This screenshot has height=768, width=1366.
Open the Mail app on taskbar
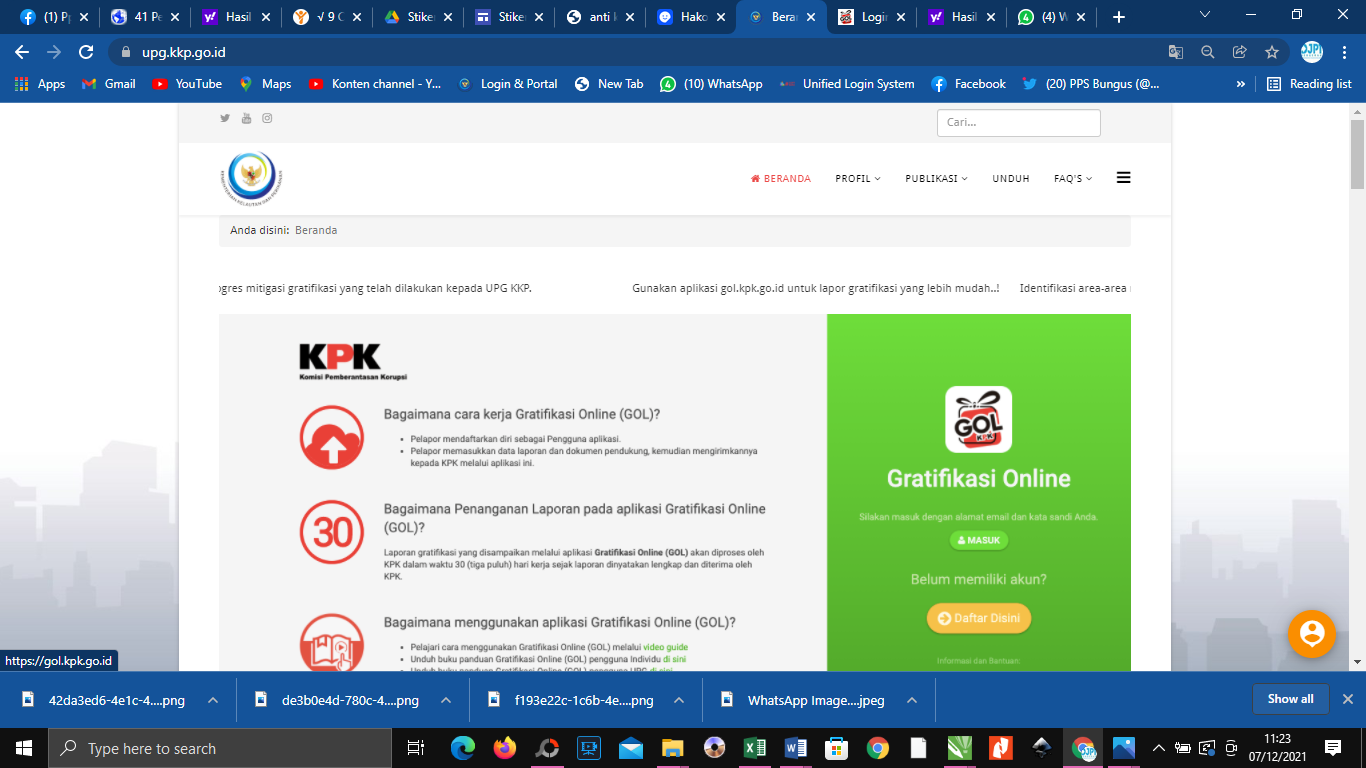click(630, 748)
